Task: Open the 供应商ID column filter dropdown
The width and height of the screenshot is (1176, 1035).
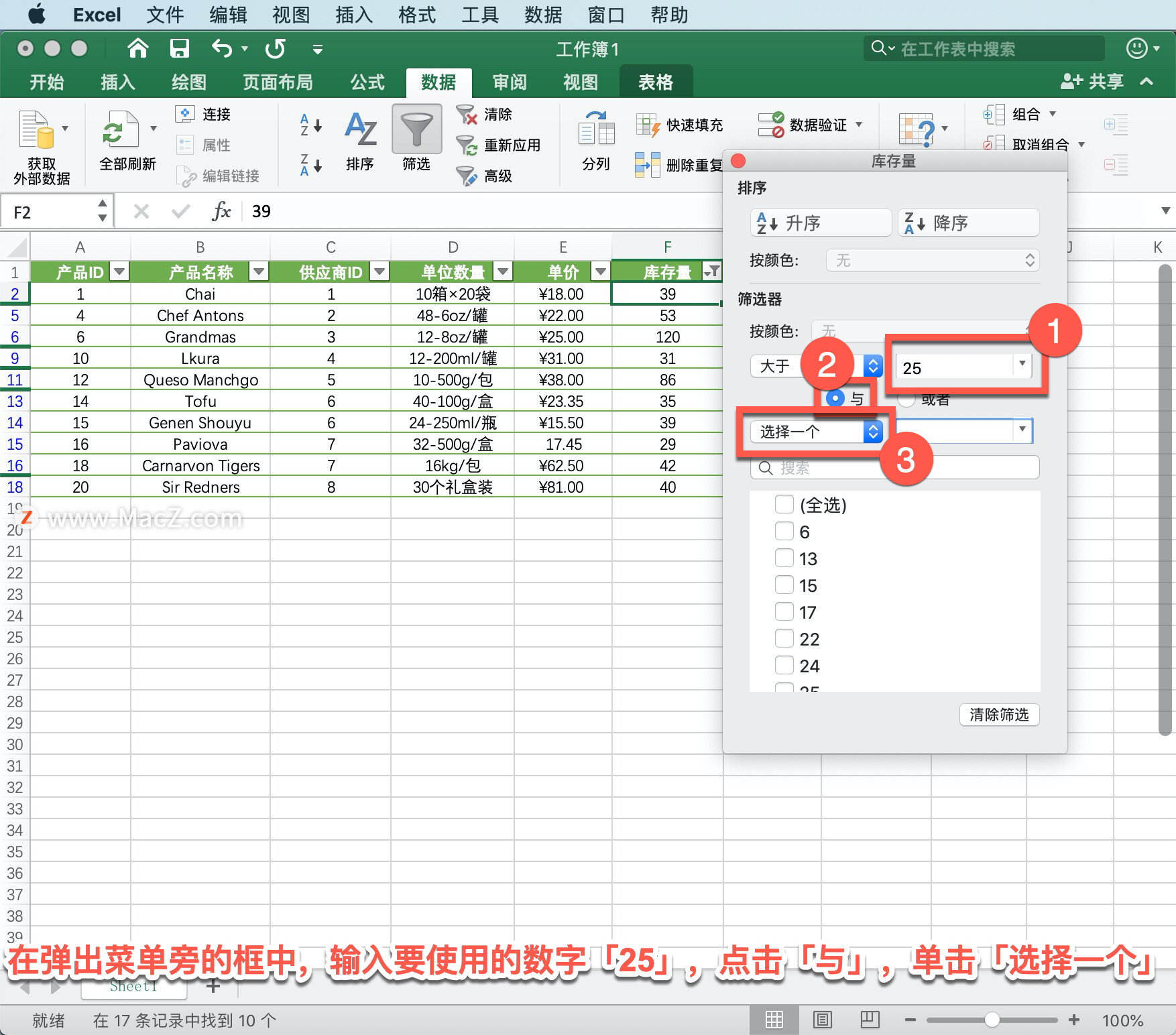Action: point(380,271)
